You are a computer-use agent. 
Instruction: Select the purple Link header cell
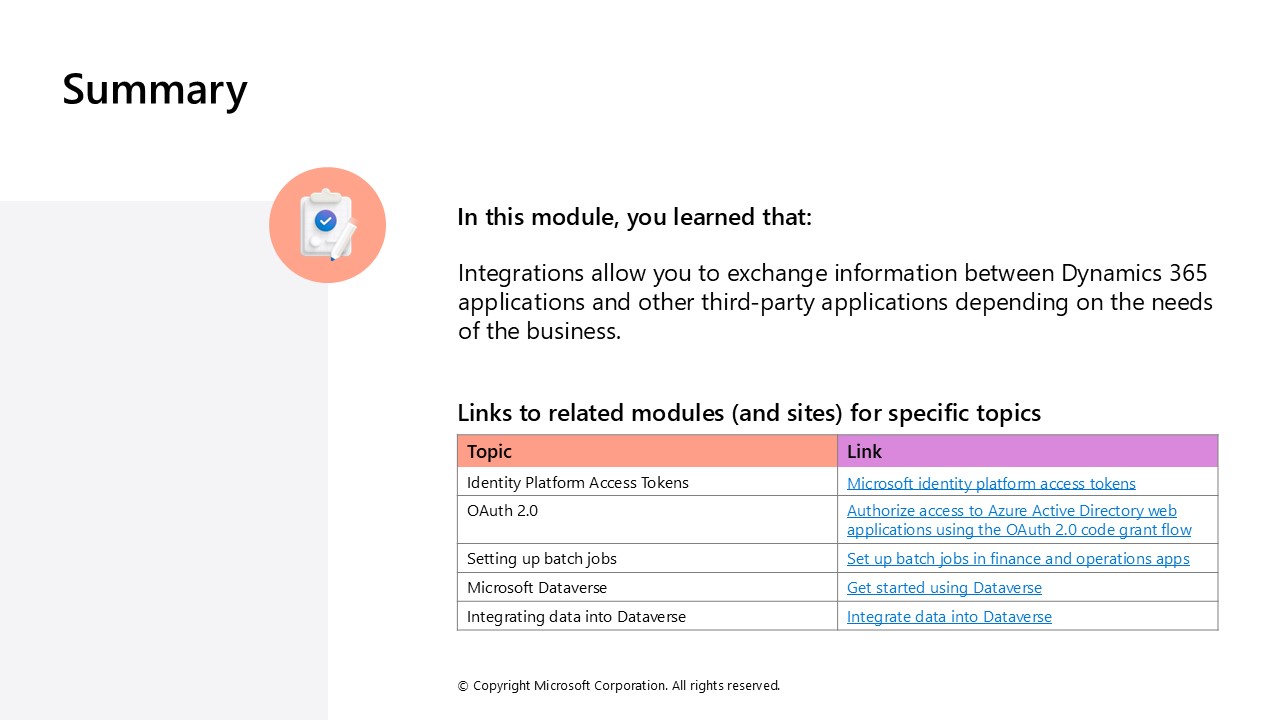pyautogui.click(x=1027, y=451)
